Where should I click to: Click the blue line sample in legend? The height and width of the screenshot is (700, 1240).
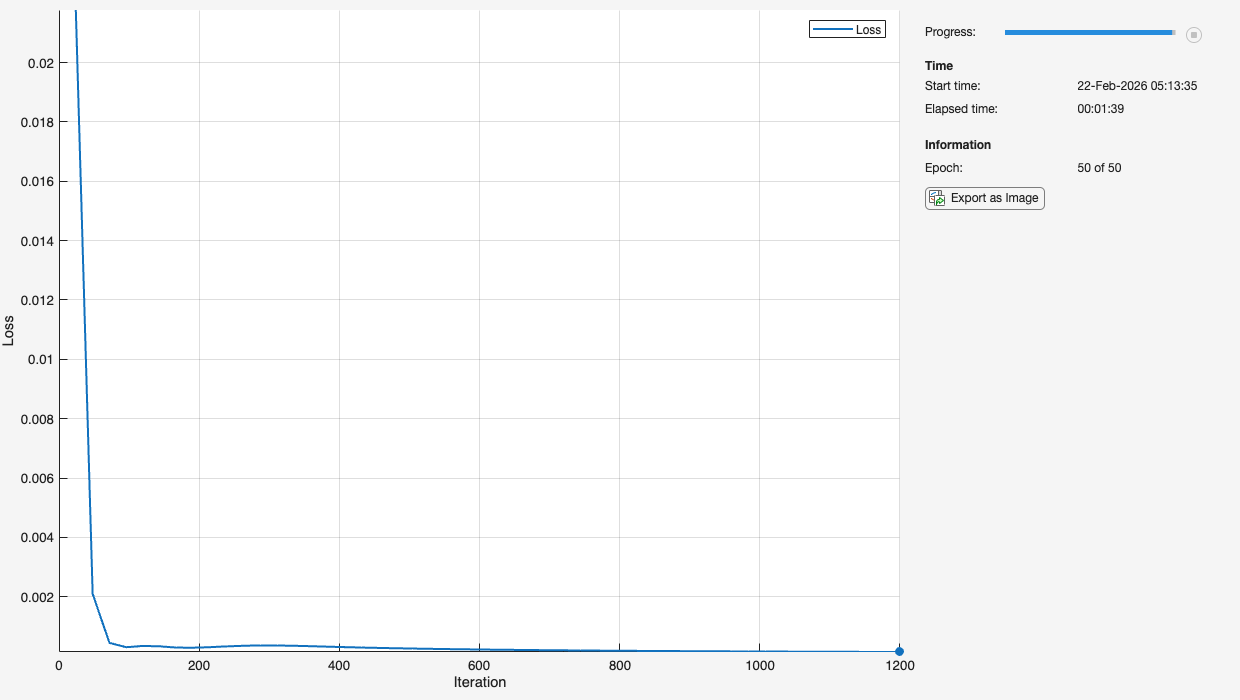[x=832, y=30]
